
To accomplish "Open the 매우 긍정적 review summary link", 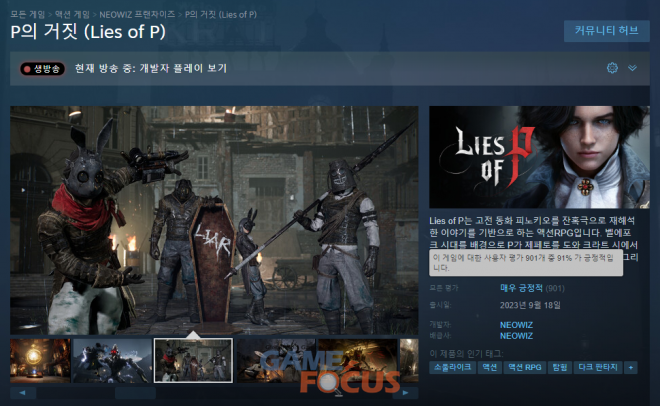I will pyautogui.click(x=521, y=288).
